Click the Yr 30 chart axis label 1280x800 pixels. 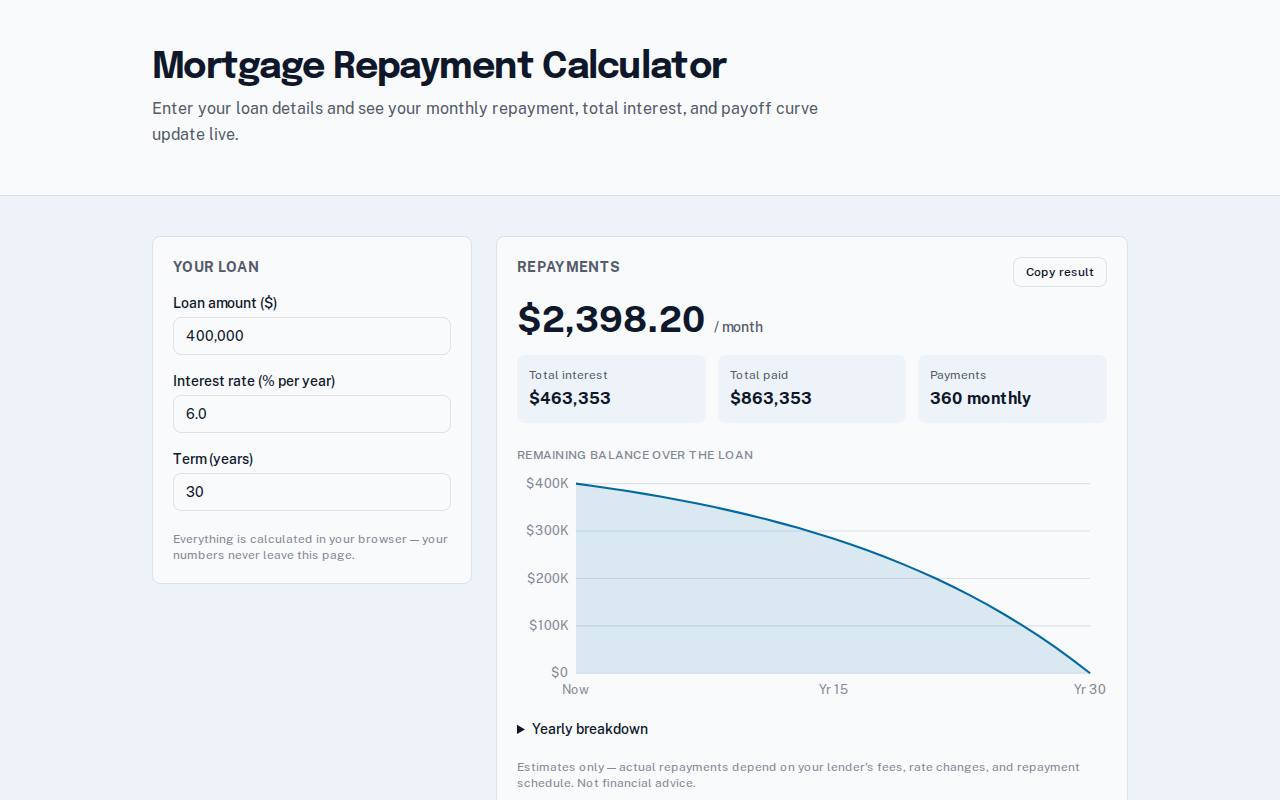[1090, 689]
